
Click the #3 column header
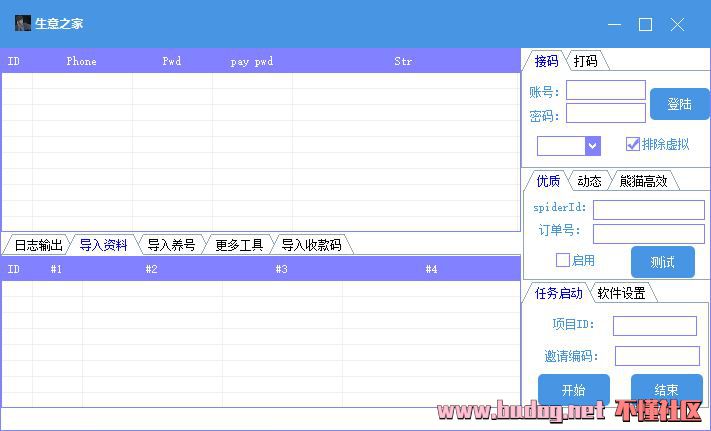coord(282,269)
